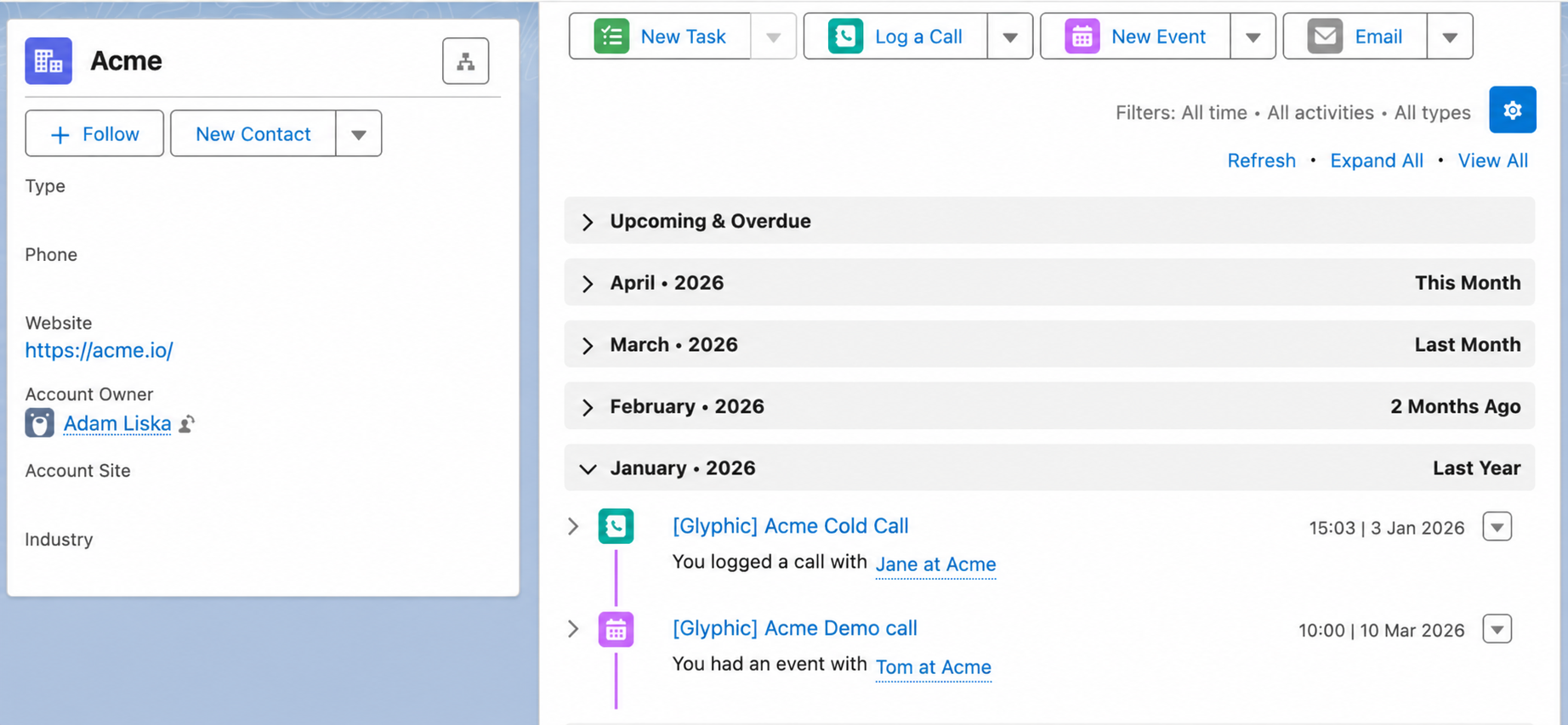Click View All link

[1492, 161]
